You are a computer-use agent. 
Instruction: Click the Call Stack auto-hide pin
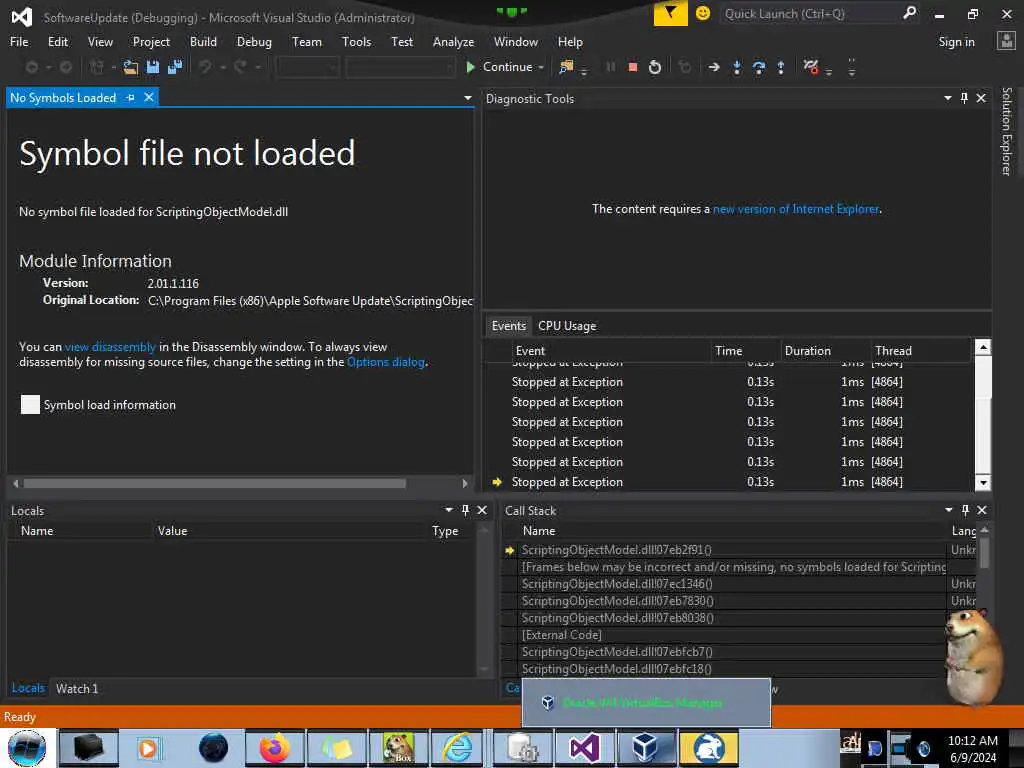coord(965,510)
